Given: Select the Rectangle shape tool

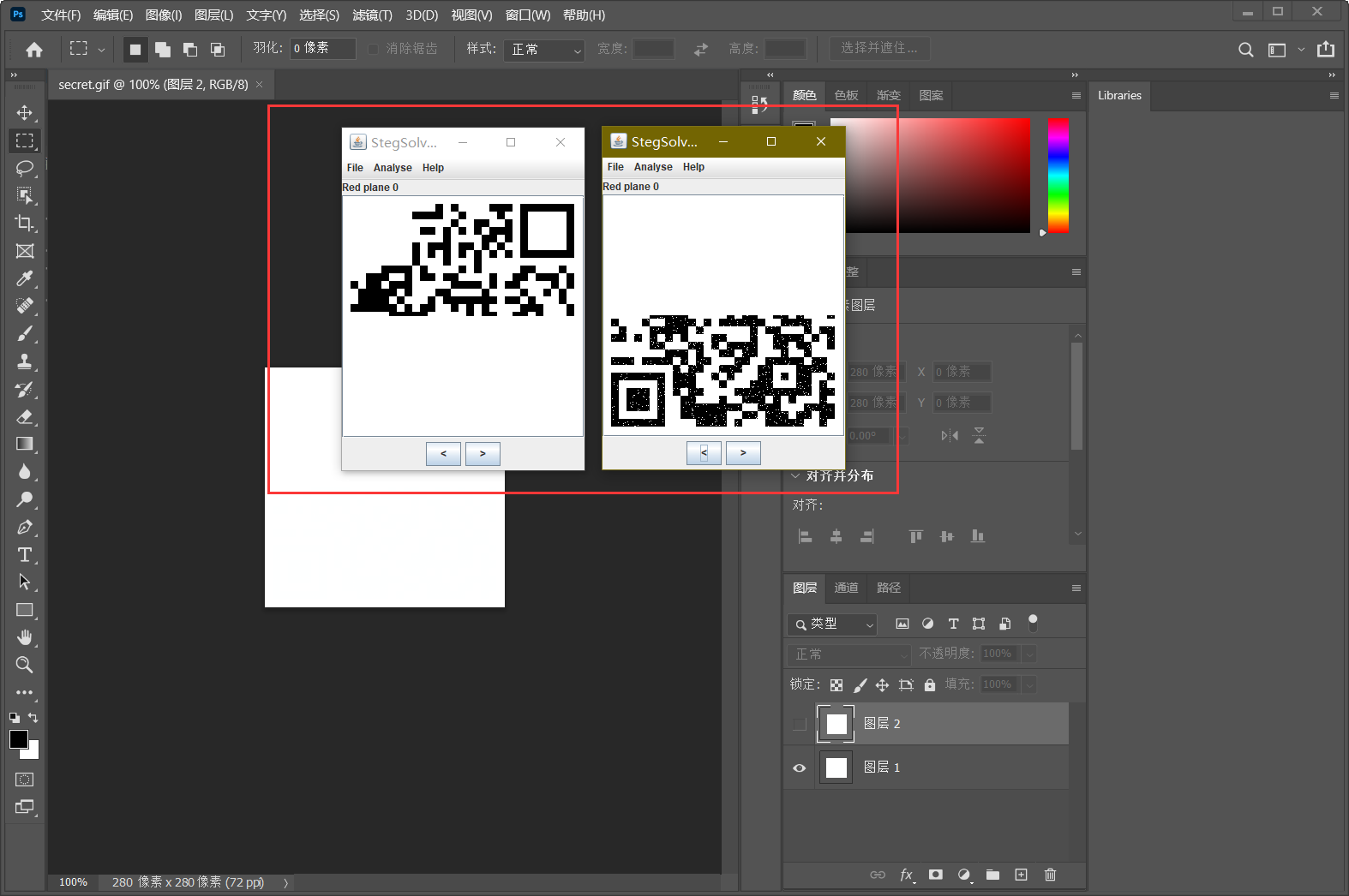Looking at the screenshot, I should pyautogui.click(x=25, y=610).
